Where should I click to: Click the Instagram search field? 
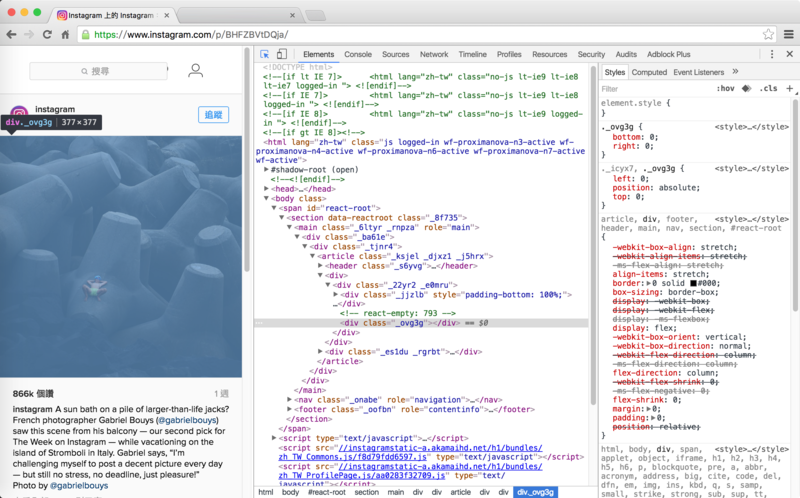coord(98,71)
